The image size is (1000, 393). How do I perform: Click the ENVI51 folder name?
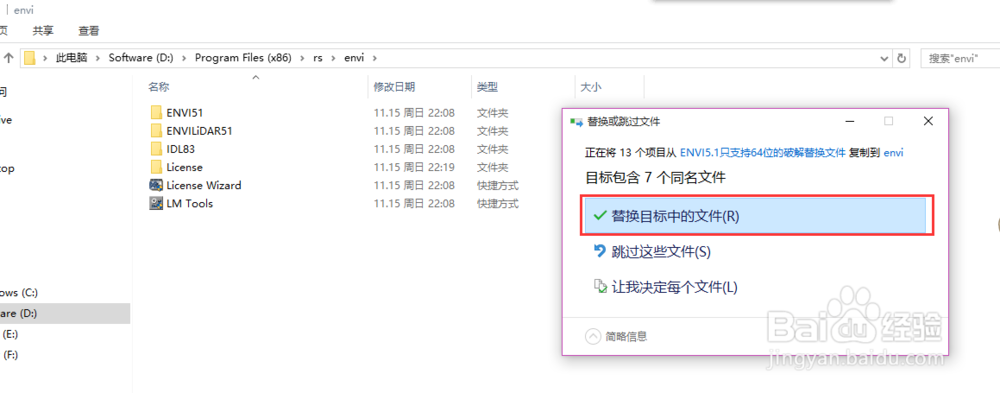point(185,113)
